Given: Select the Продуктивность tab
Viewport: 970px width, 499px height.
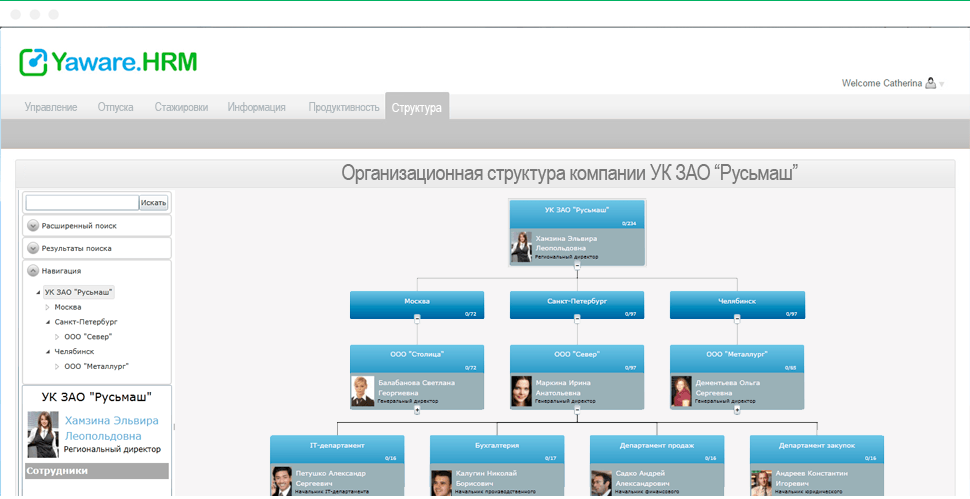Looking at the screenshot, I should click(344, 107).
